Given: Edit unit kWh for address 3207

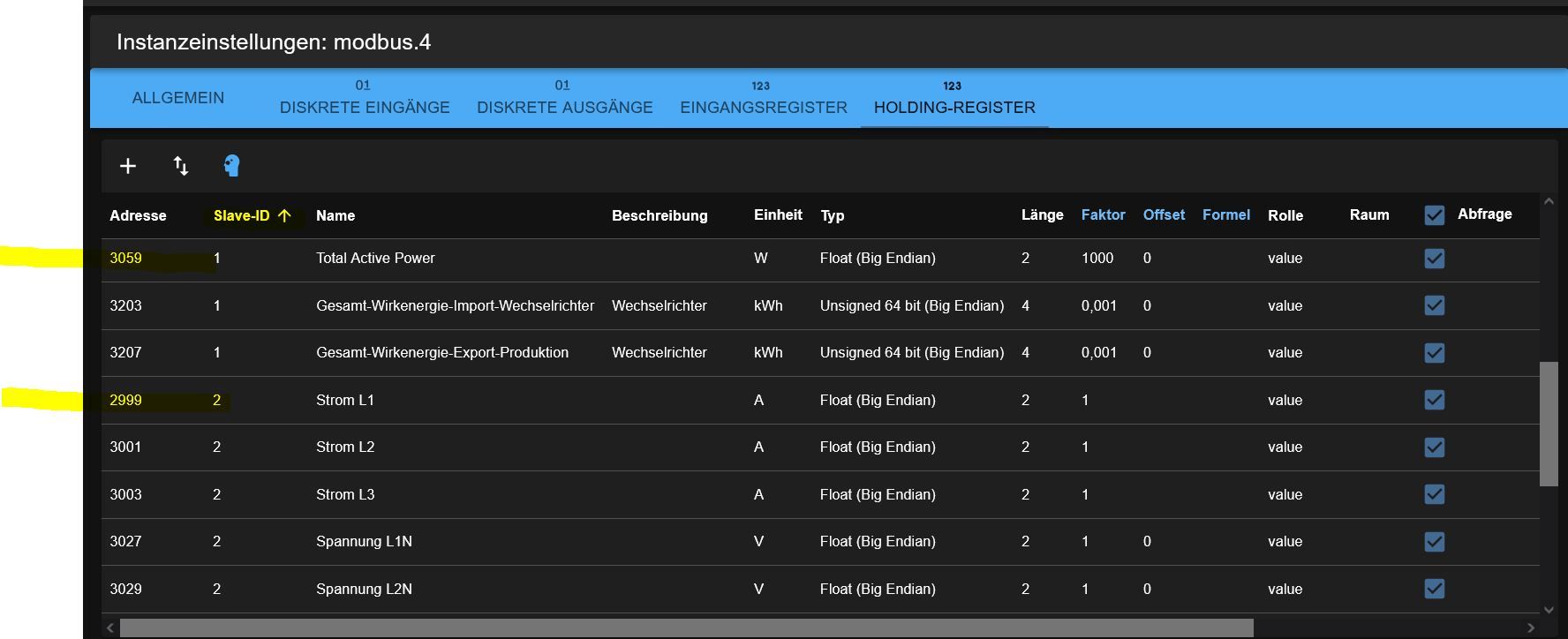Looking at the screenshot, I should point(768,353).
